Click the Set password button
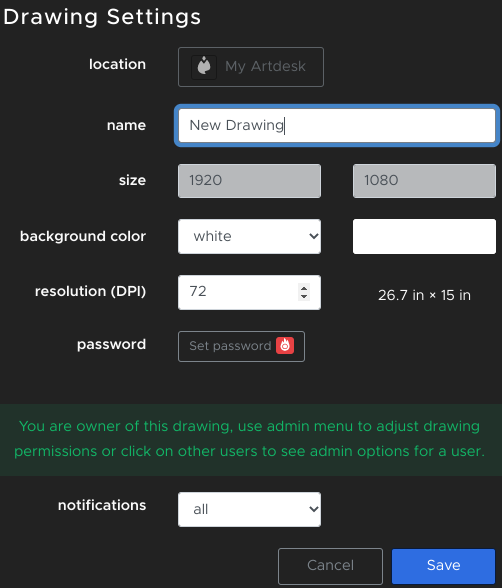This screenshot has width=502, height=588. click(241, 346)
